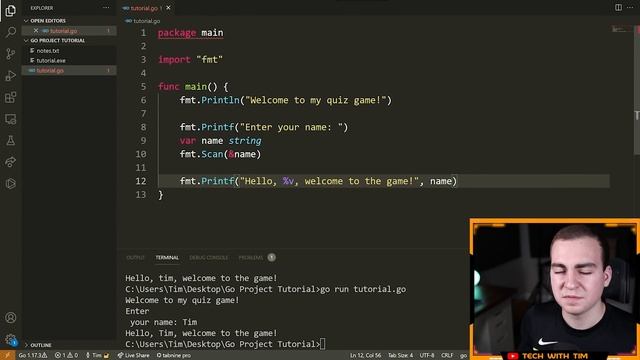Open the Source Control view
Screen dimensions: 640x360
click(11, 54)
